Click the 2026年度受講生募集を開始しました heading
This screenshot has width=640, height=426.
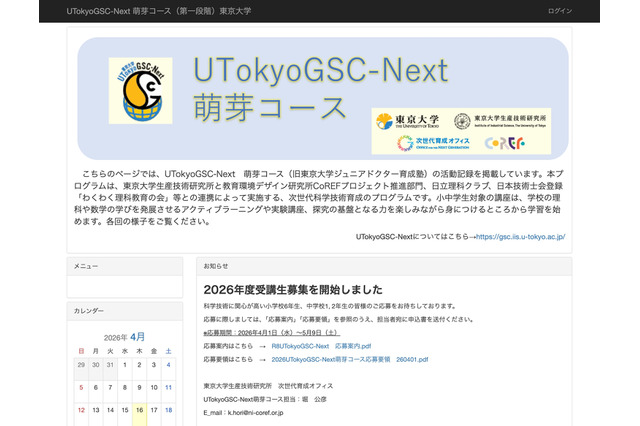[x=293, y=290]
